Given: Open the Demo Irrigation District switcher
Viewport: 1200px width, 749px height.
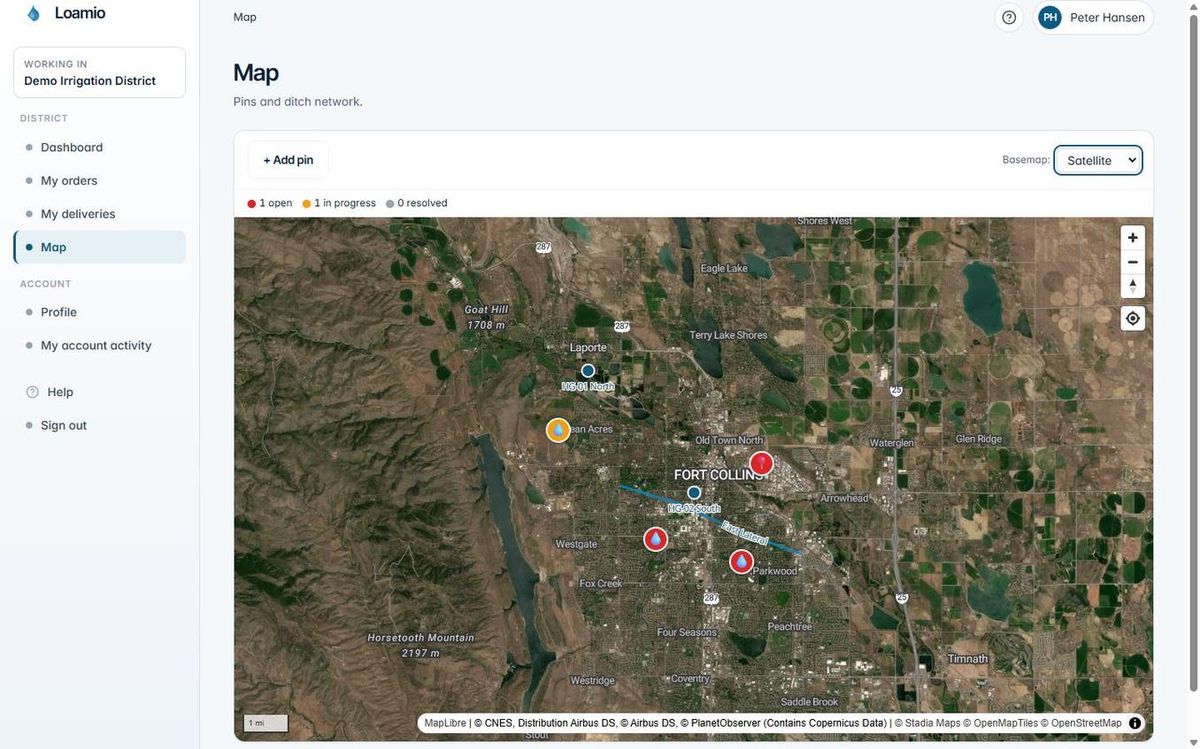Looking at the screenshot, I should pyautogui.click(x=99, y=73).
